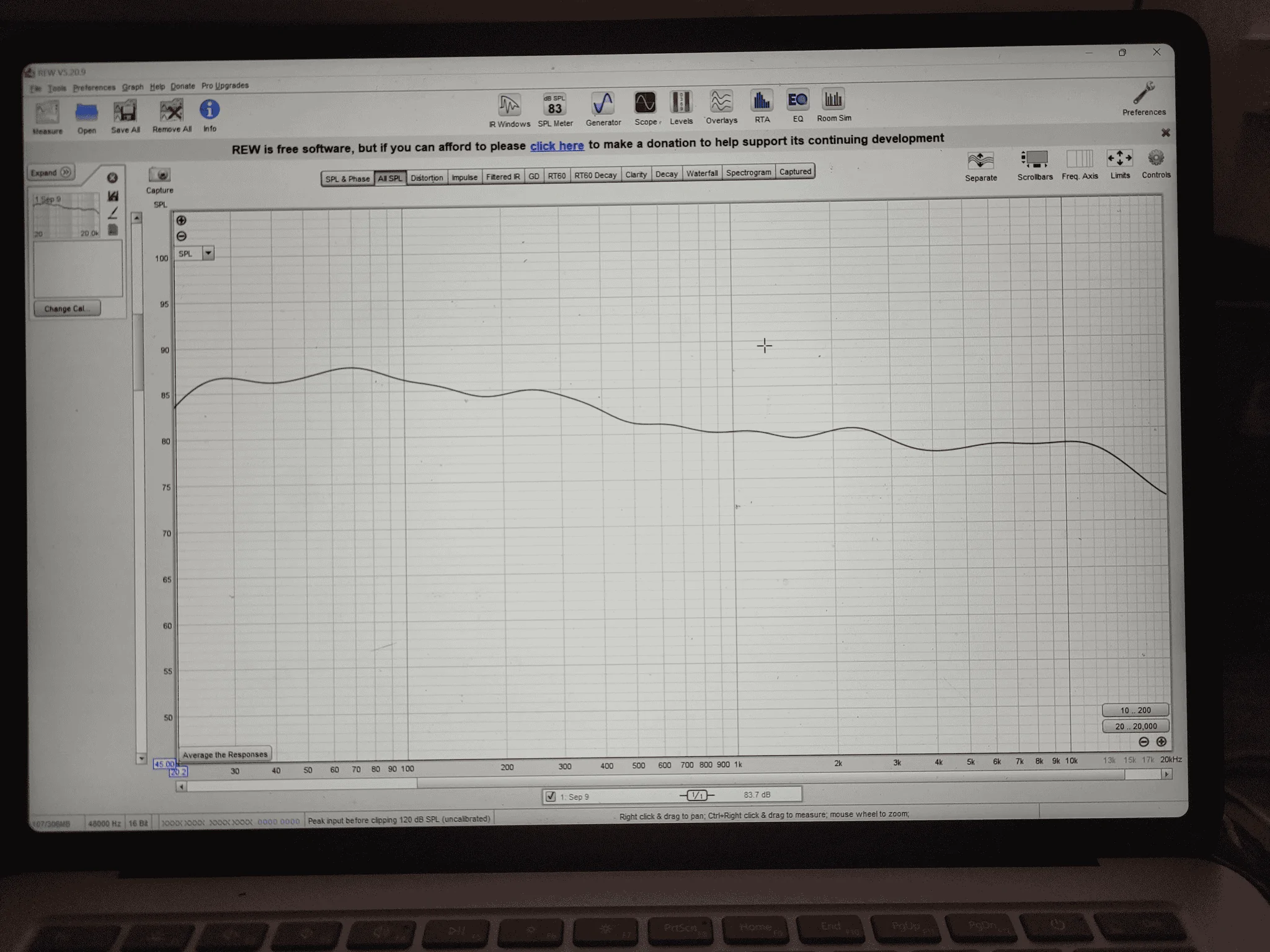Image resolution: width=1270 pixels, height=952 pixels.
Task: Open the SPL axis dropdown
Action: pyautogui.click(x=208, y=253)
